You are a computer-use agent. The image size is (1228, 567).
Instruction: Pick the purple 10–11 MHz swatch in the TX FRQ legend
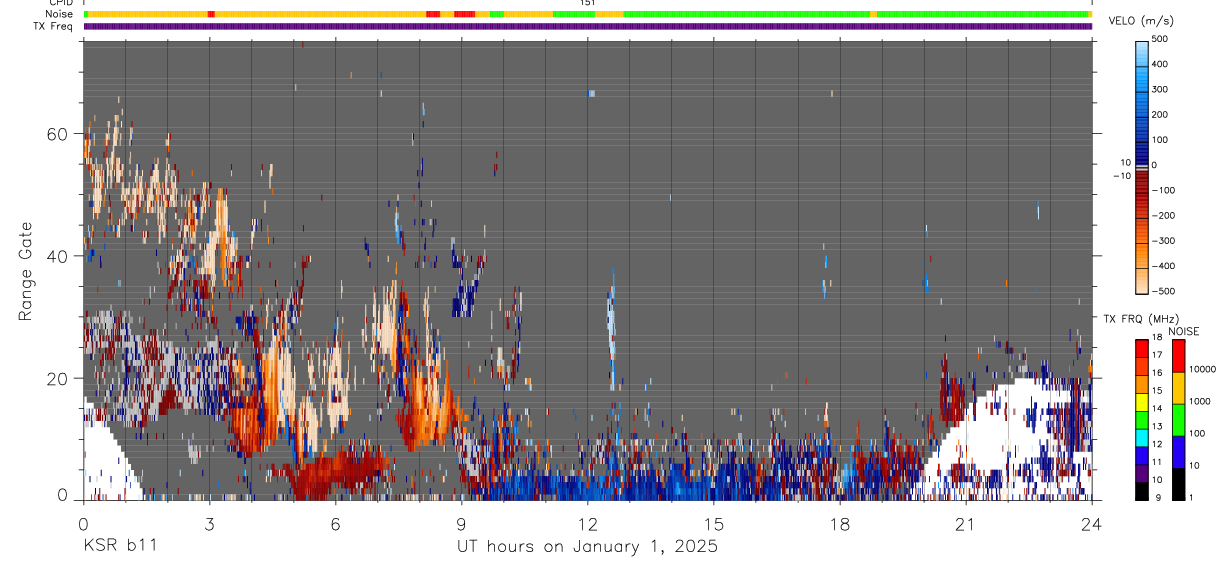pos(1142,472)
